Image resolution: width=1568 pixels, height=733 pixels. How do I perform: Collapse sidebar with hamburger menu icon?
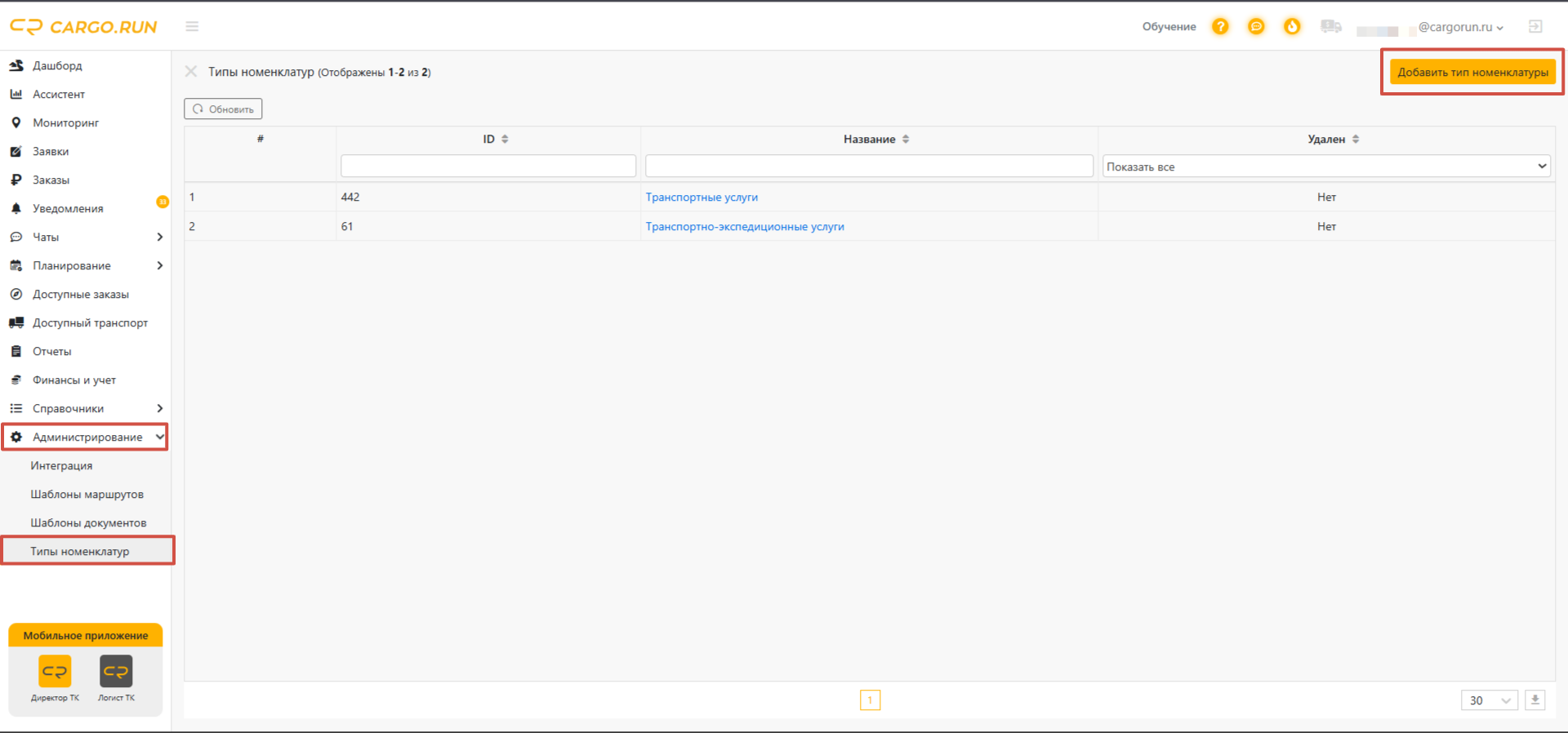click(x=192, y=27)
